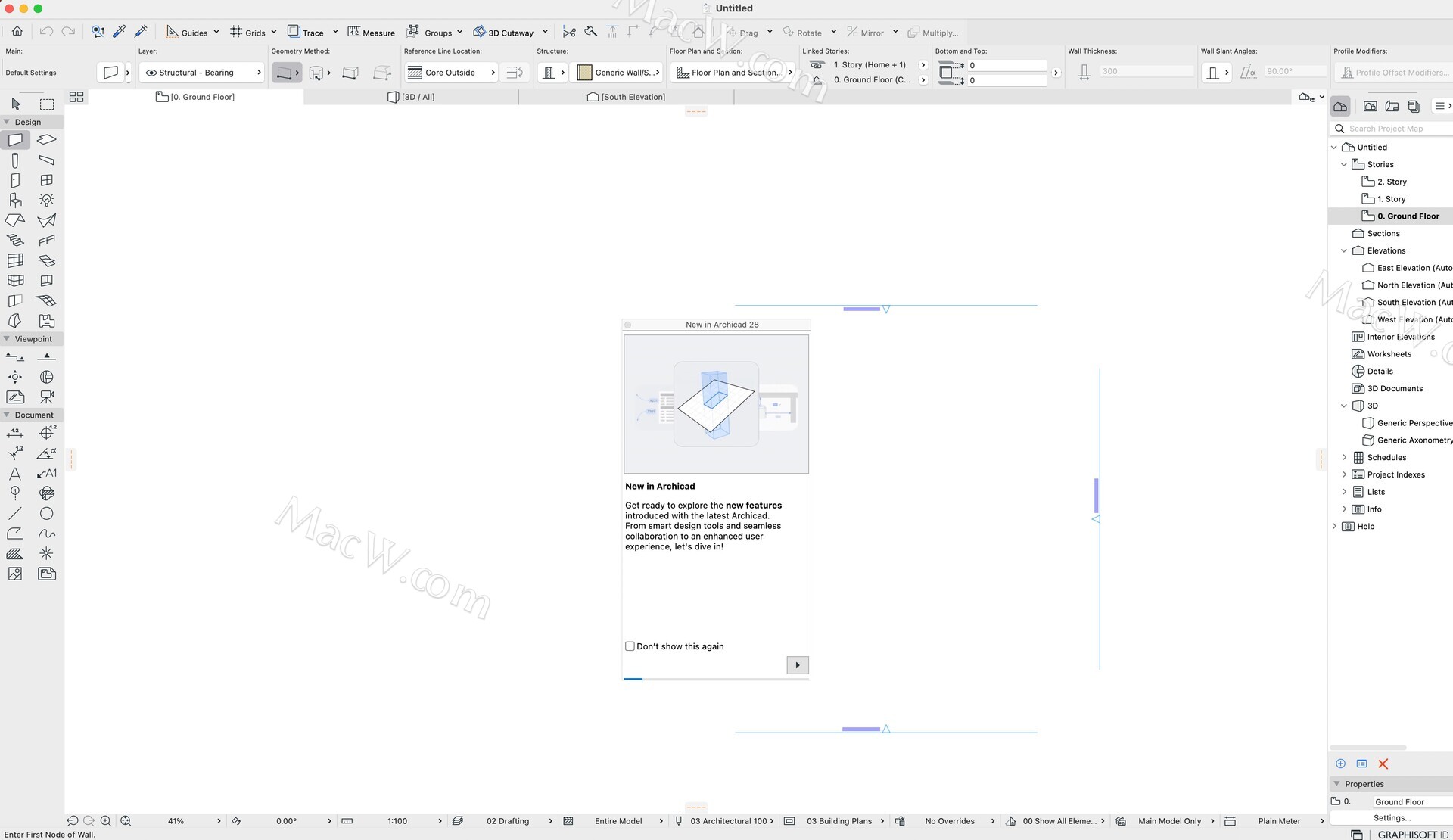Select the Circle tool

point(47,513)
